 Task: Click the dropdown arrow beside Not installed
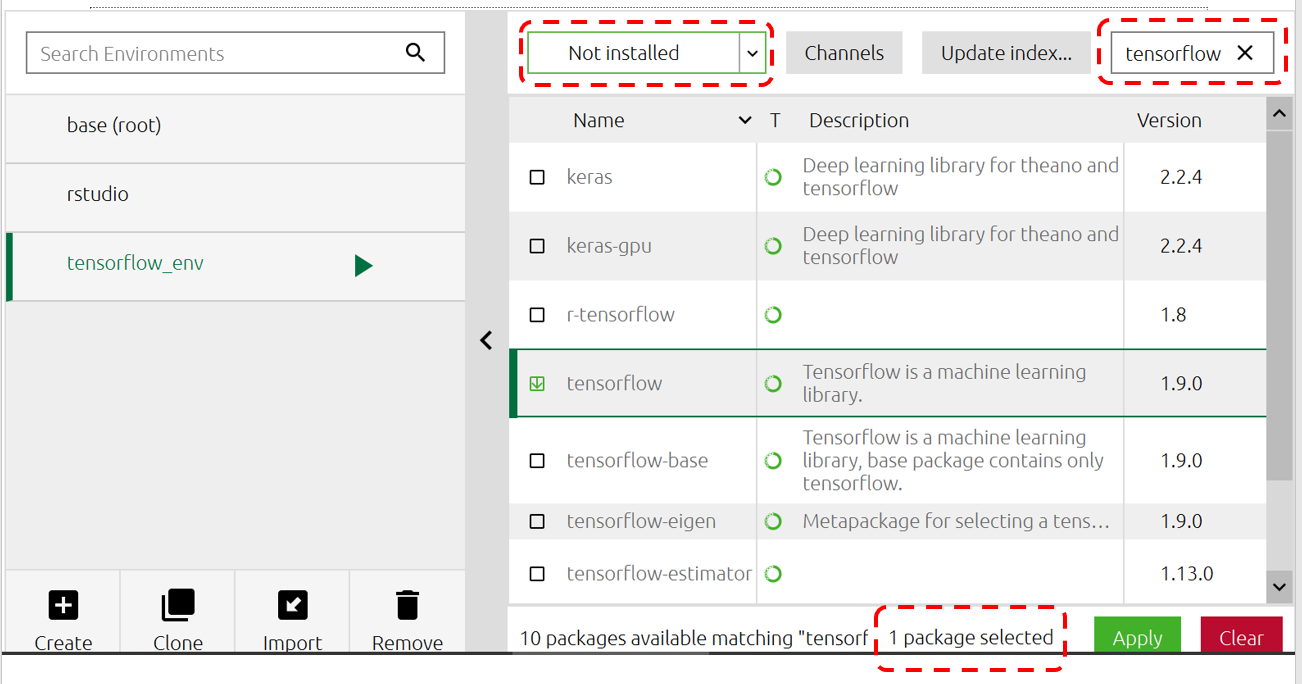pos(752,53)
